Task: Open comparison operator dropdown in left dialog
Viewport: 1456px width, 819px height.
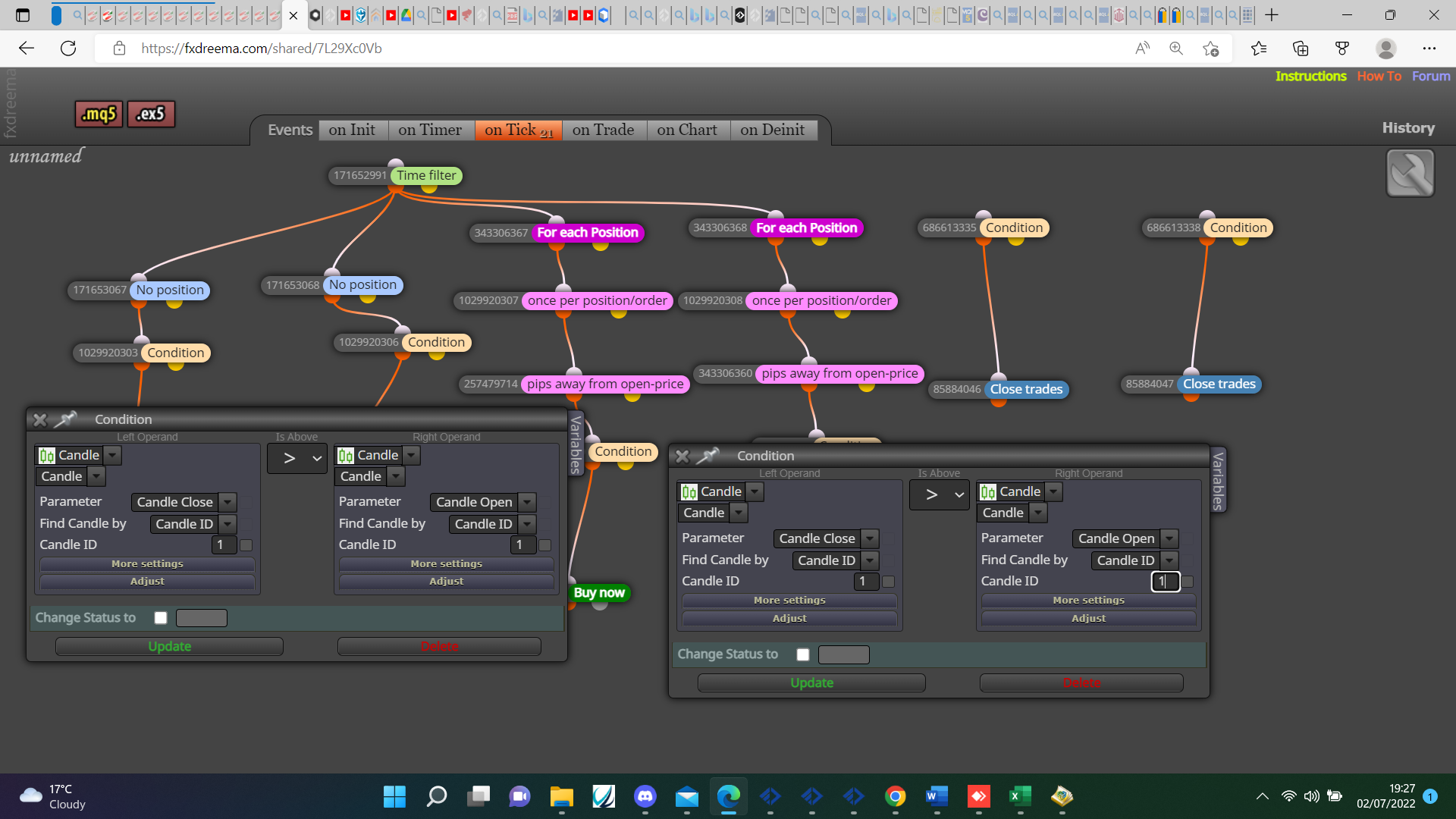Action: point(297,458)
